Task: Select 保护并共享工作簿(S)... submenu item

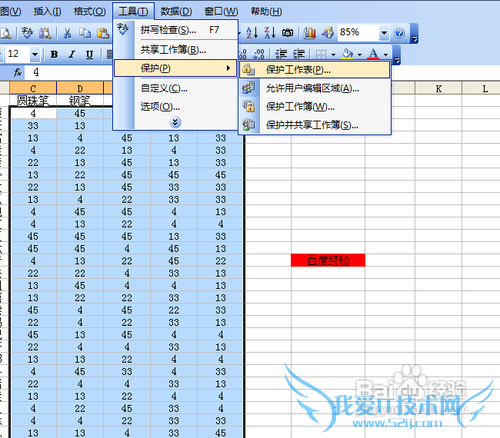Action: point(315,125)
